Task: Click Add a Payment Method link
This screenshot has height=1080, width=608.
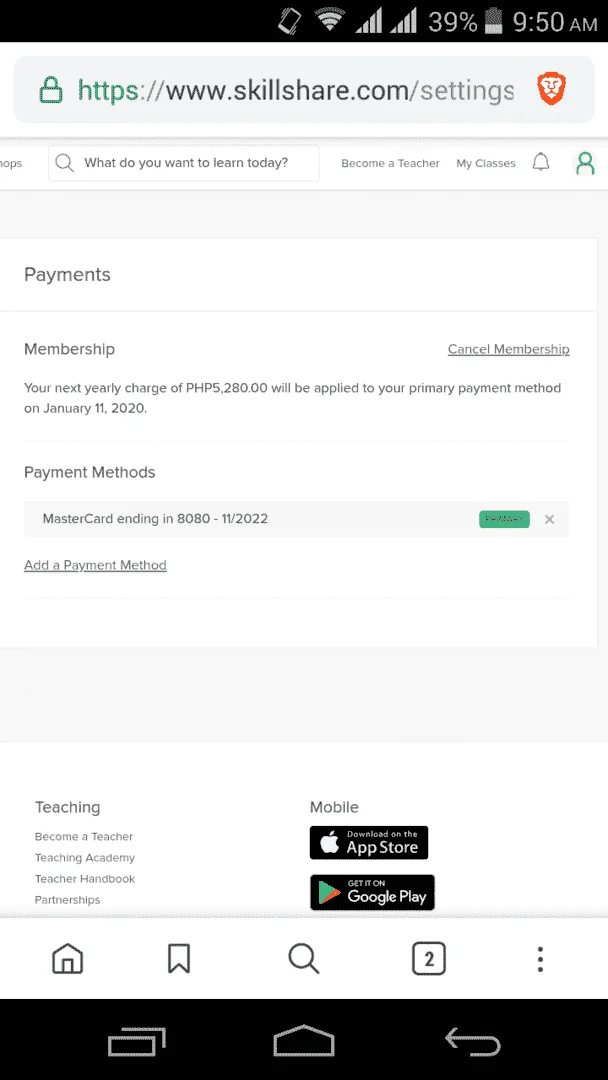Action: click(x=95, y=565)
